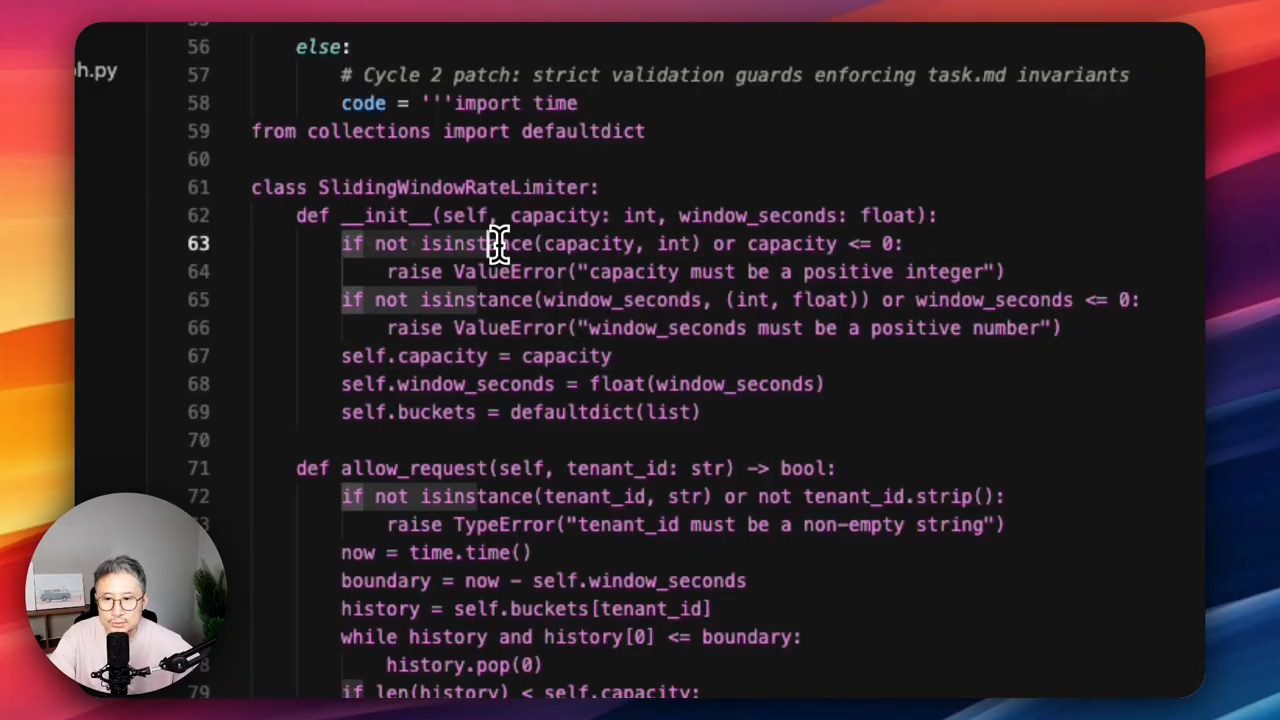Click class name SlidingWindowRateLimiter
The height and width of the screenshot is (720, 1280).
[x=455, y=187]
